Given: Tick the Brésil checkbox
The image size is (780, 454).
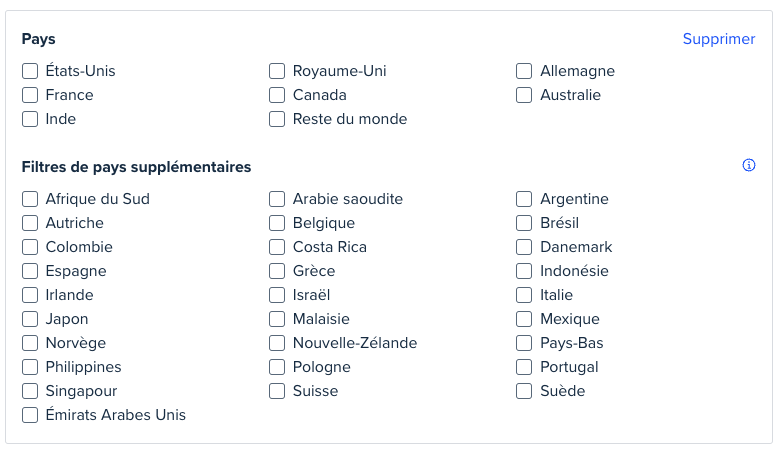Looking at the screenshot, I should pos(524,223).
